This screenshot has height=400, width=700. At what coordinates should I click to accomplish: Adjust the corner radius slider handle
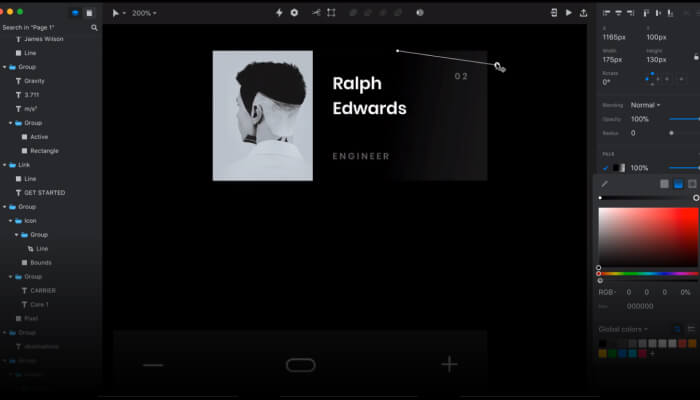(671, 133)
